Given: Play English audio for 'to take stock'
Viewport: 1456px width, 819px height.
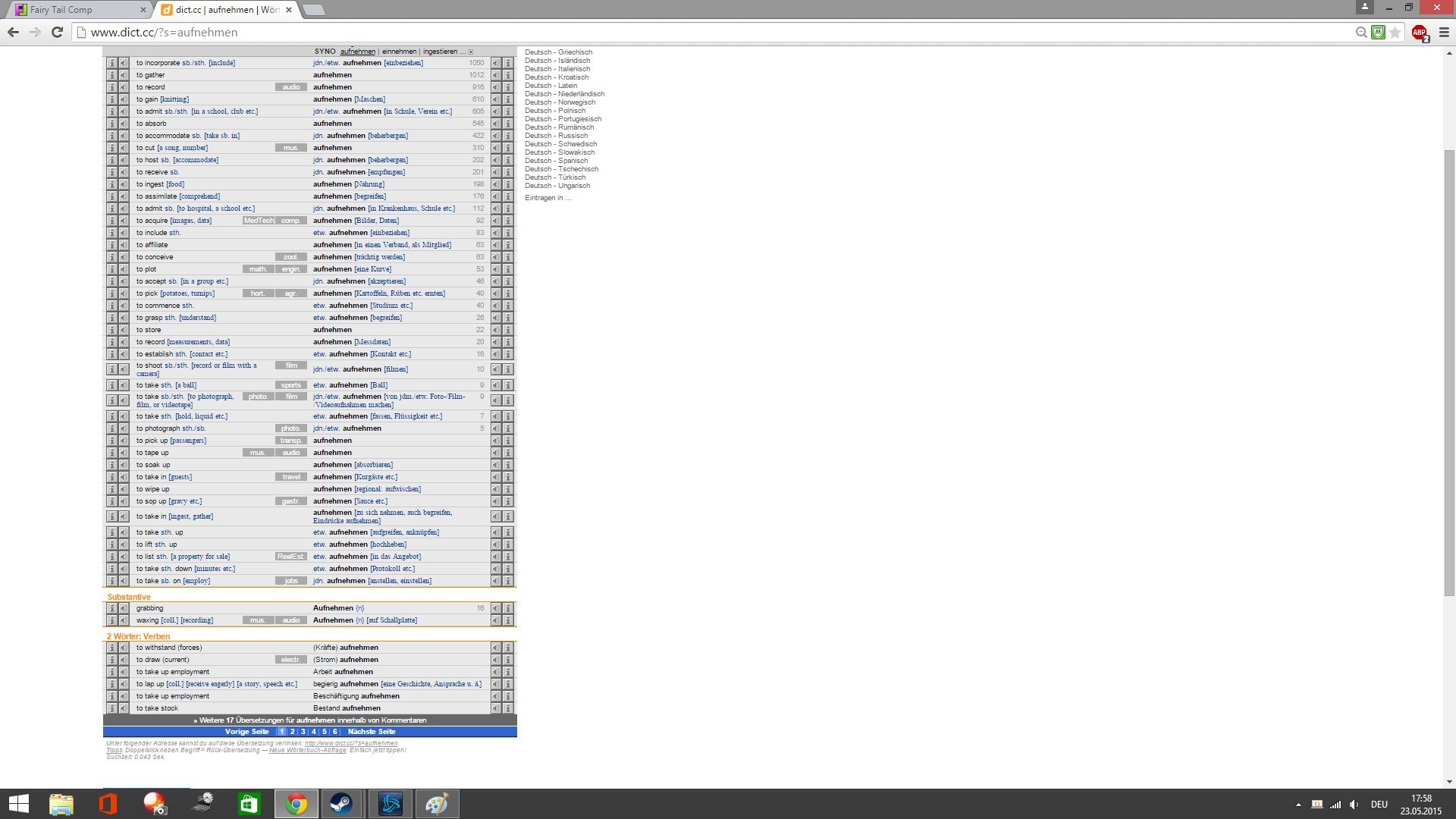Looking at the screenshot, I should pos(123,708).
